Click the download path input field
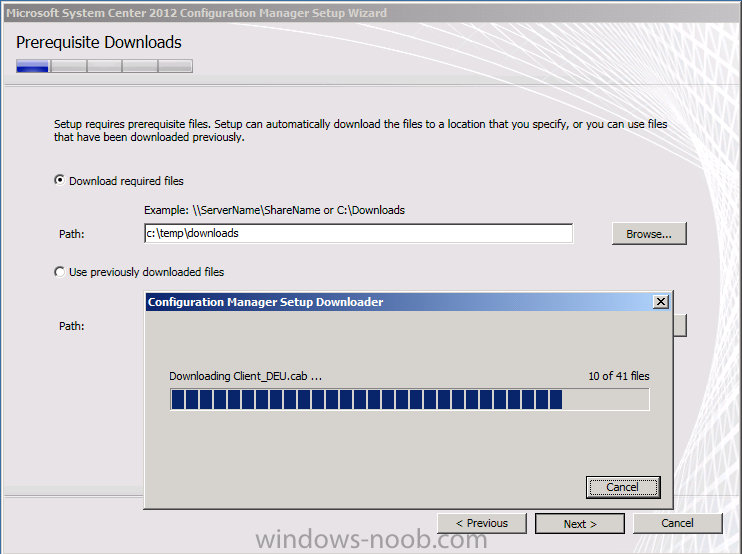 pos(358,233)
